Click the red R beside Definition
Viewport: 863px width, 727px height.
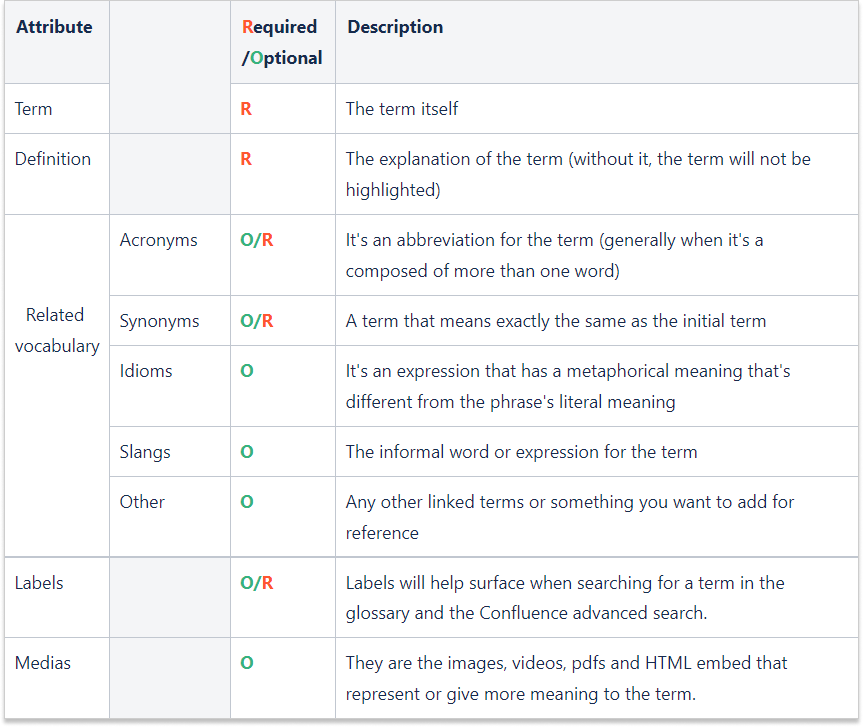pyautogui.click(x=246, y=158)
